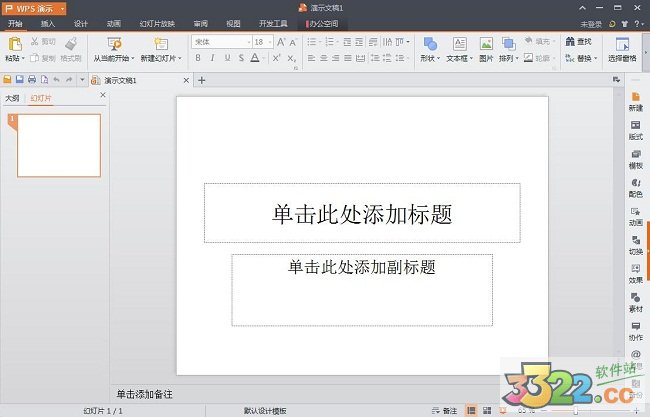
Task: Toggle bold formatting (B)
Action: (x=198, y=58)
